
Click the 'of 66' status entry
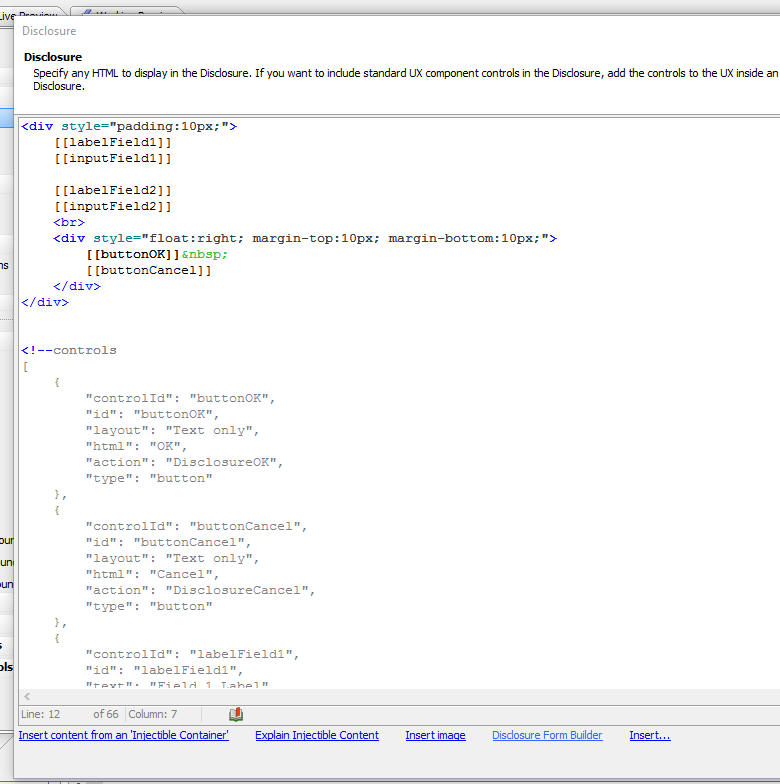pyautogui.click(x=106, y=714)
